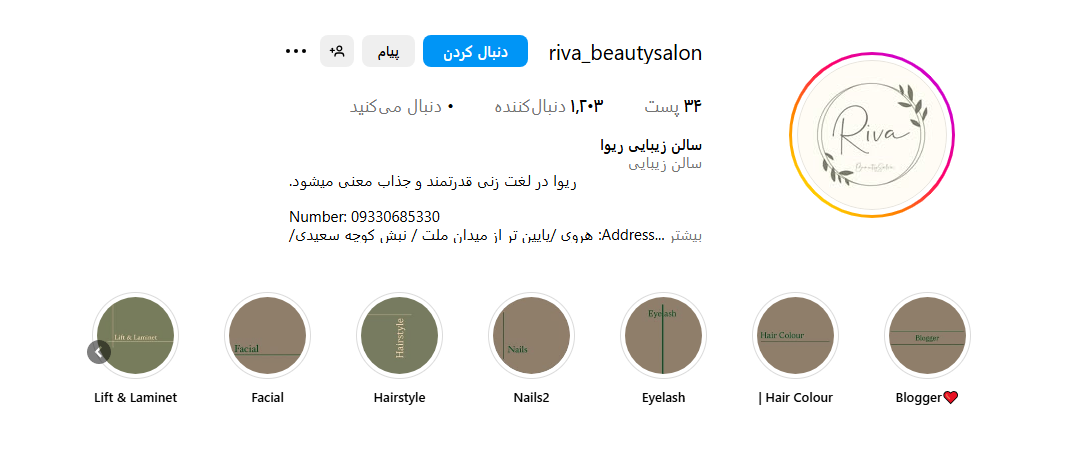Screen dimensions: 1090x456
Task: Open the Facial highlight circle
Action: coord(268,335)
